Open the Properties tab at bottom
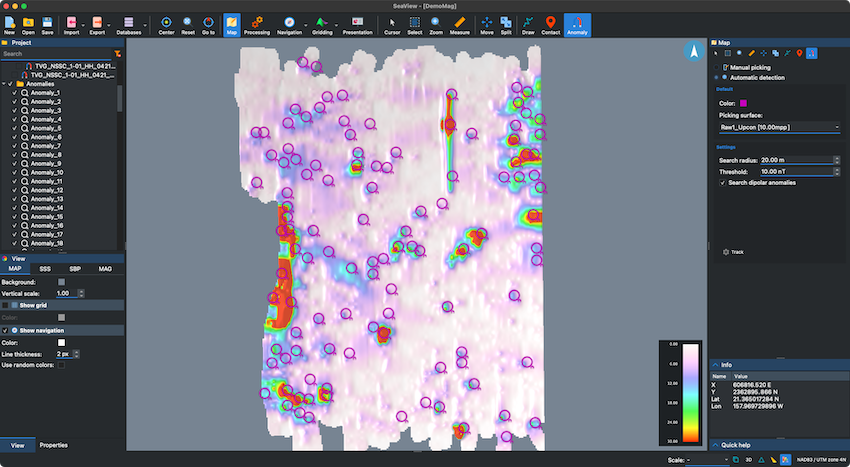 click(54, 445)
